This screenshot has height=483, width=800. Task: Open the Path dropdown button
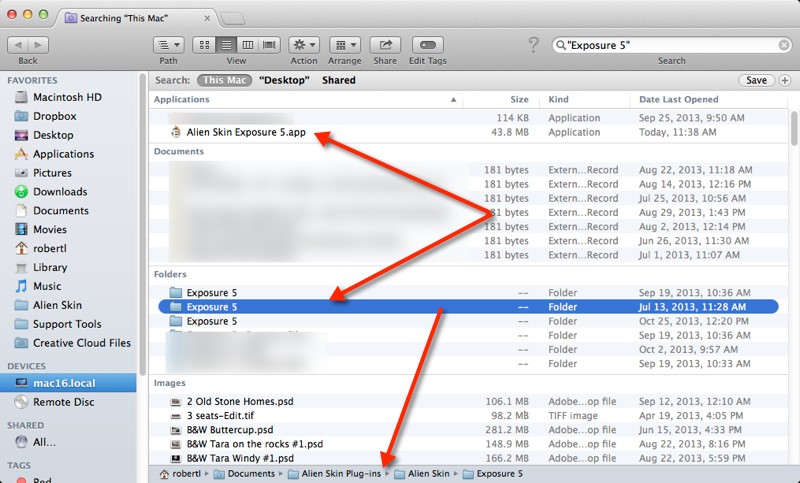point(168,45)
